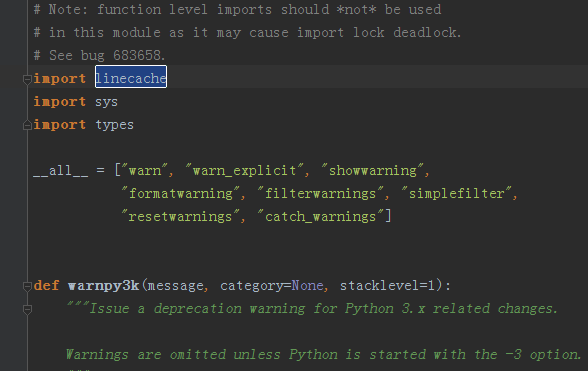Click the warnpy3k function name

104,286
